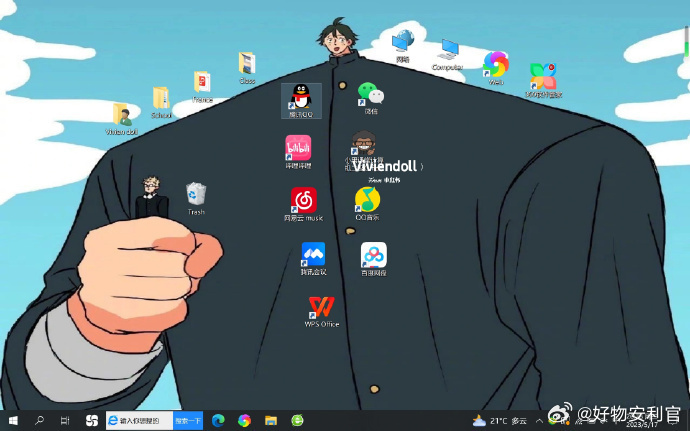Select the Trash recycle bin icon
This screenshot has height=431, width=690.
(196, 197)
